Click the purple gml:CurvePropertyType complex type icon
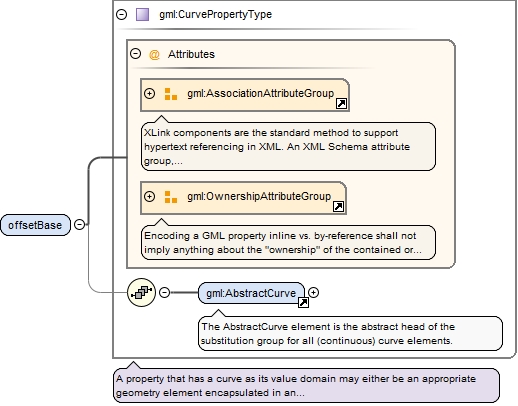Image resolution: width=518 pixels, height=406 pixels. (x=142, y=15)
